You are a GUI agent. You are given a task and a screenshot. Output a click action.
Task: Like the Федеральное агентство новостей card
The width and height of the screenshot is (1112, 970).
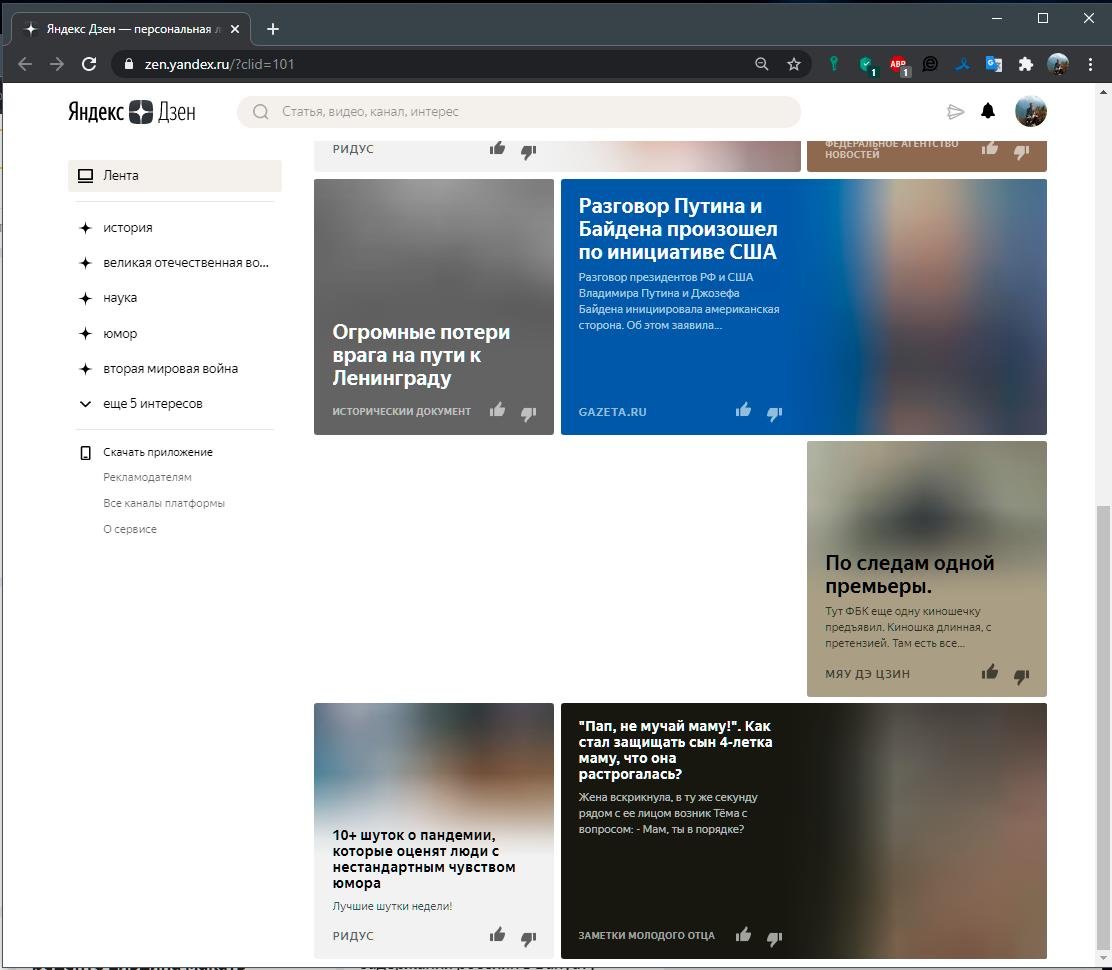point(990,148)
